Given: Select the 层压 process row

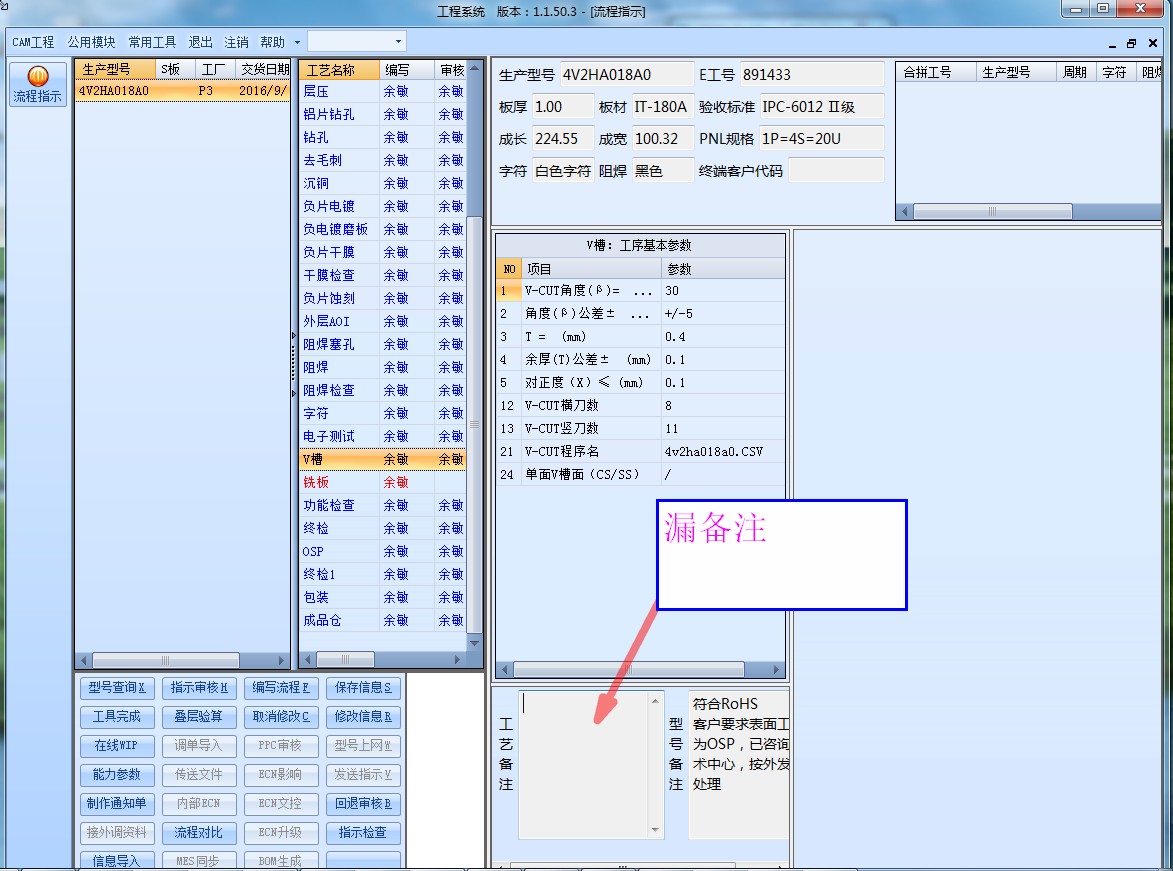Looking at the screenshot, I should coord(382,91).
